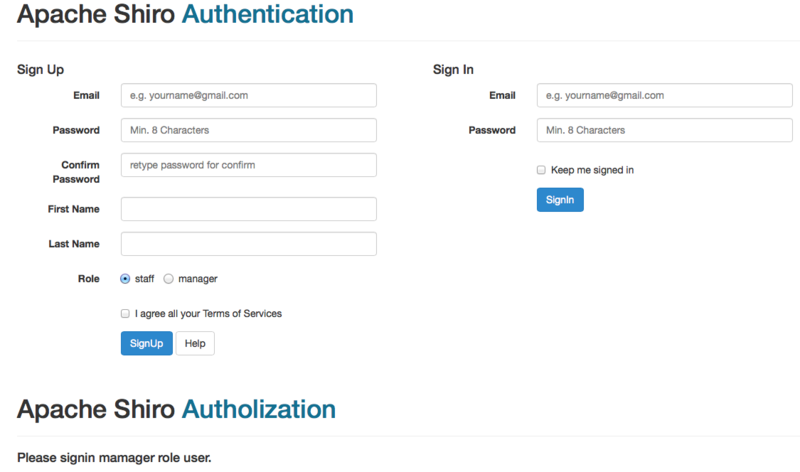Screen dimensions: 800x472
Task: Click the Sign Up section title
Action: (x=40, y=69)
